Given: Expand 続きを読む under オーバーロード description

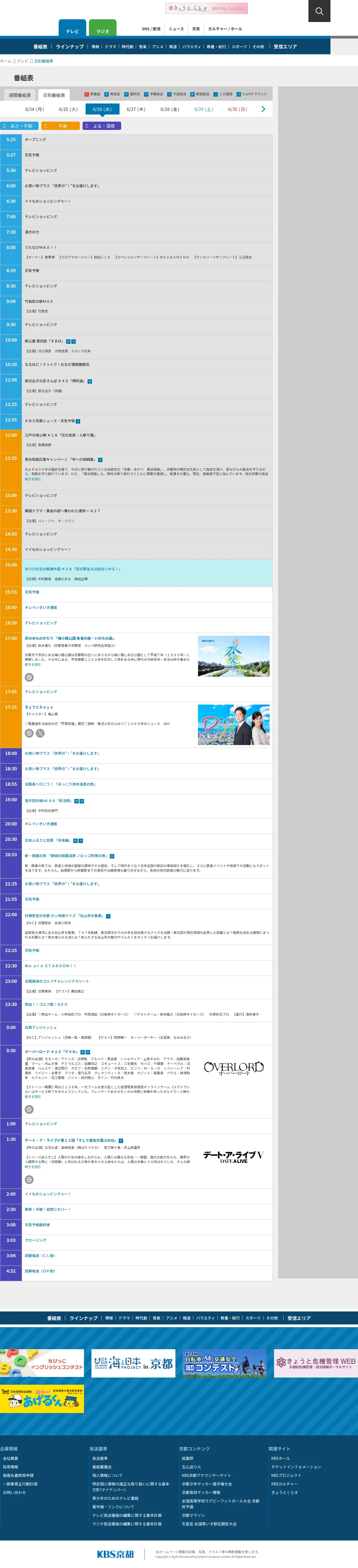Looking at the screenshot, I should point(33,1096).
